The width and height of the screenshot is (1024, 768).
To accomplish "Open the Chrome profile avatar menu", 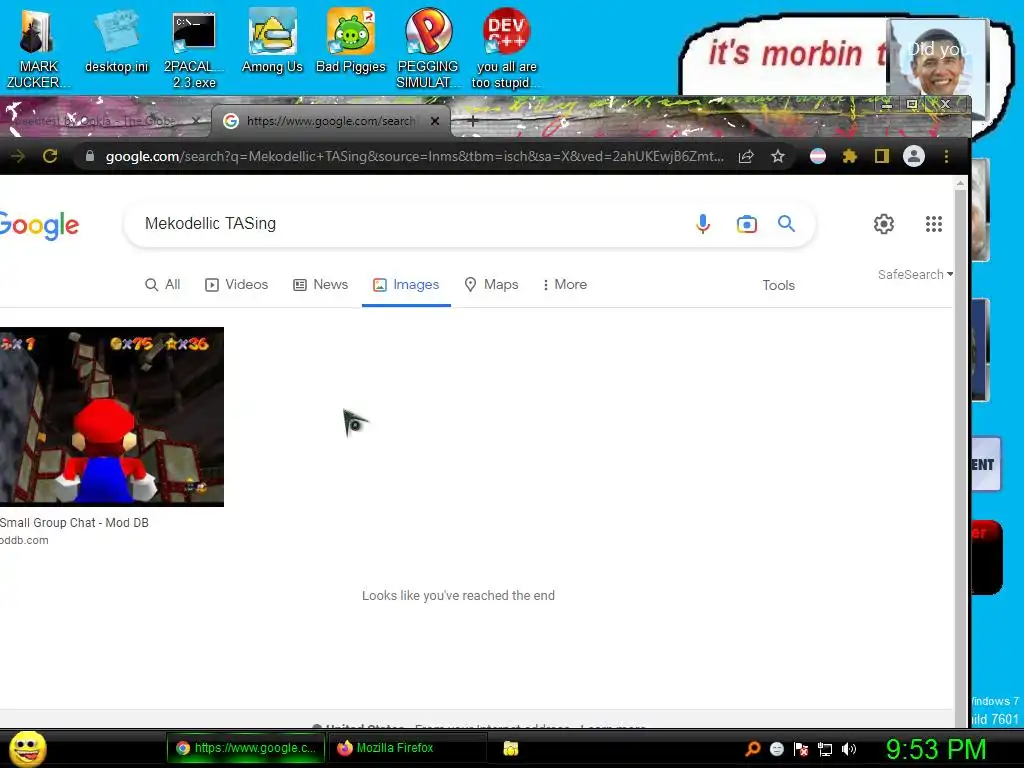I will [x=914, y=156].
